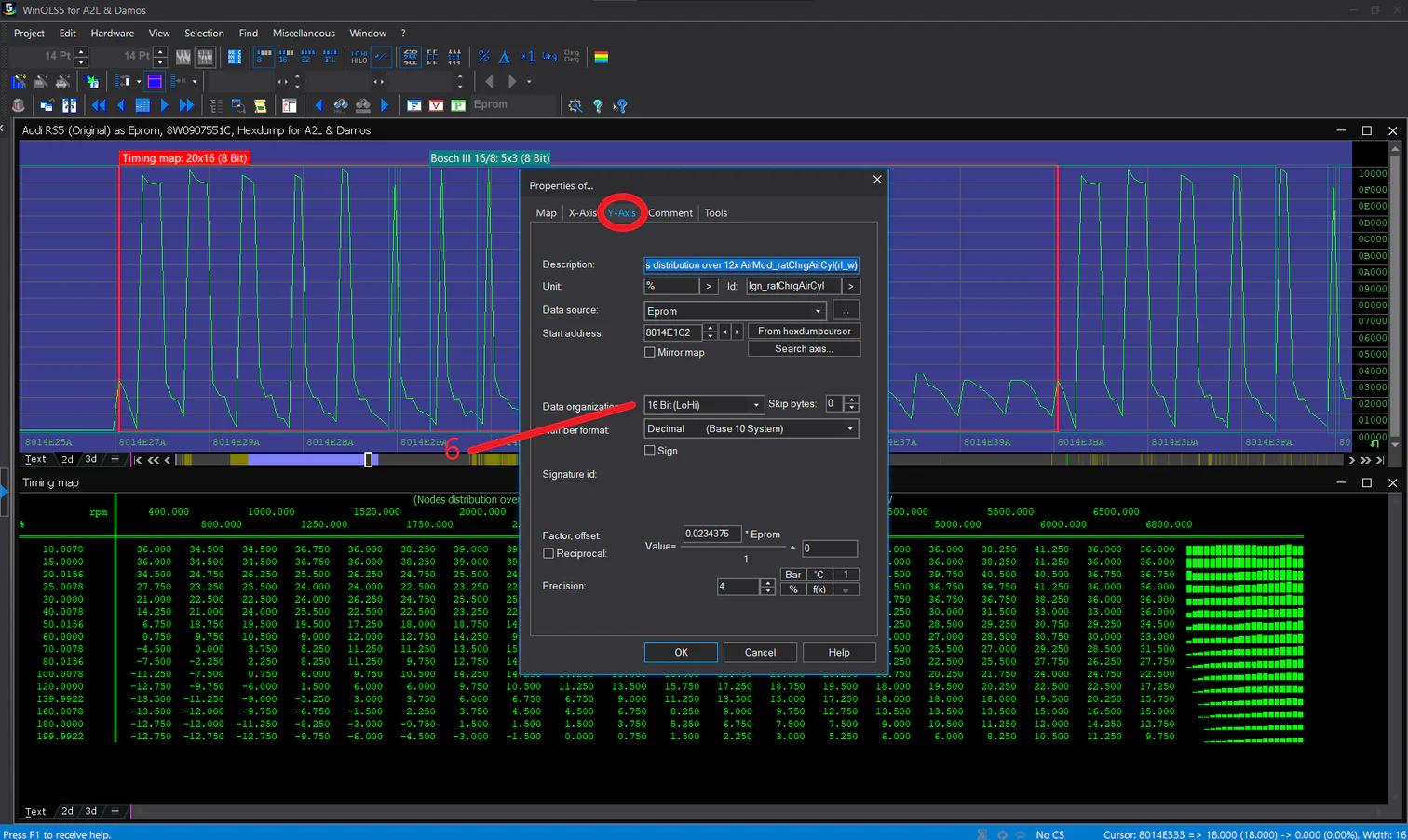Viewport: 1408px width, 840px height.
Task: Click the delta triangle difference icon
Action: coord(505,57)
